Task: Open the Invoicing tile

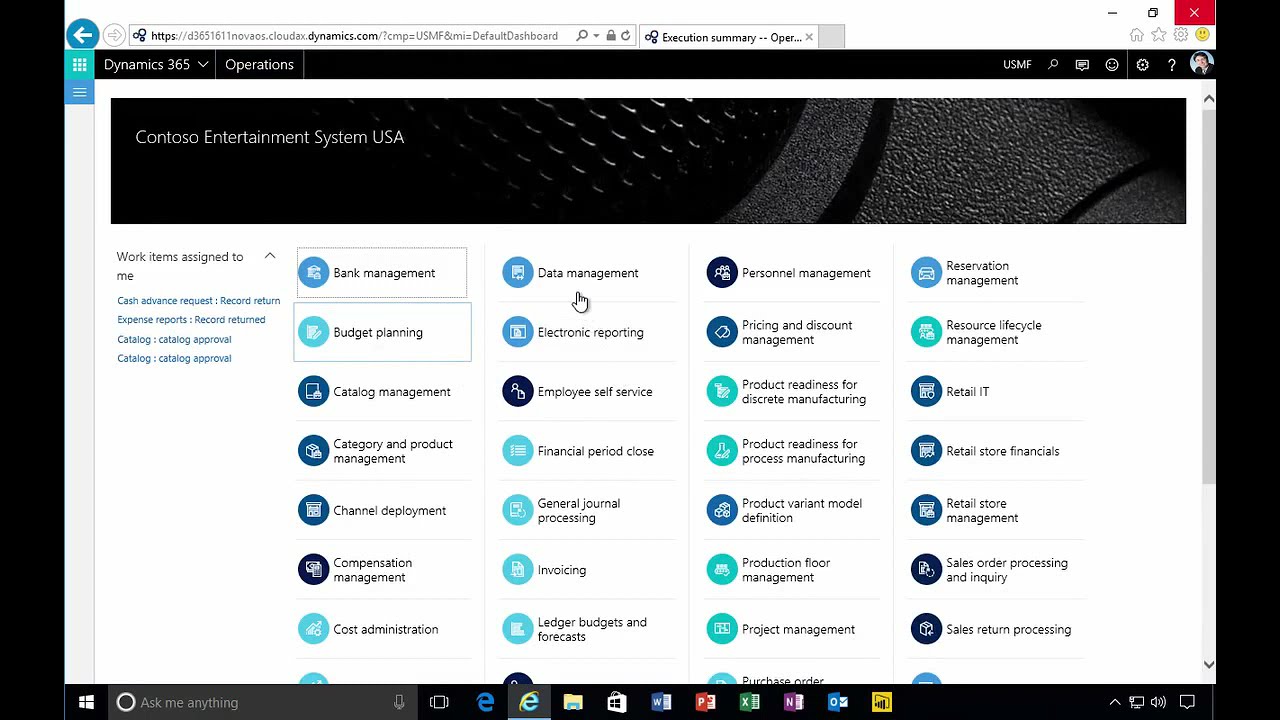Action: [x=587, y=570]
